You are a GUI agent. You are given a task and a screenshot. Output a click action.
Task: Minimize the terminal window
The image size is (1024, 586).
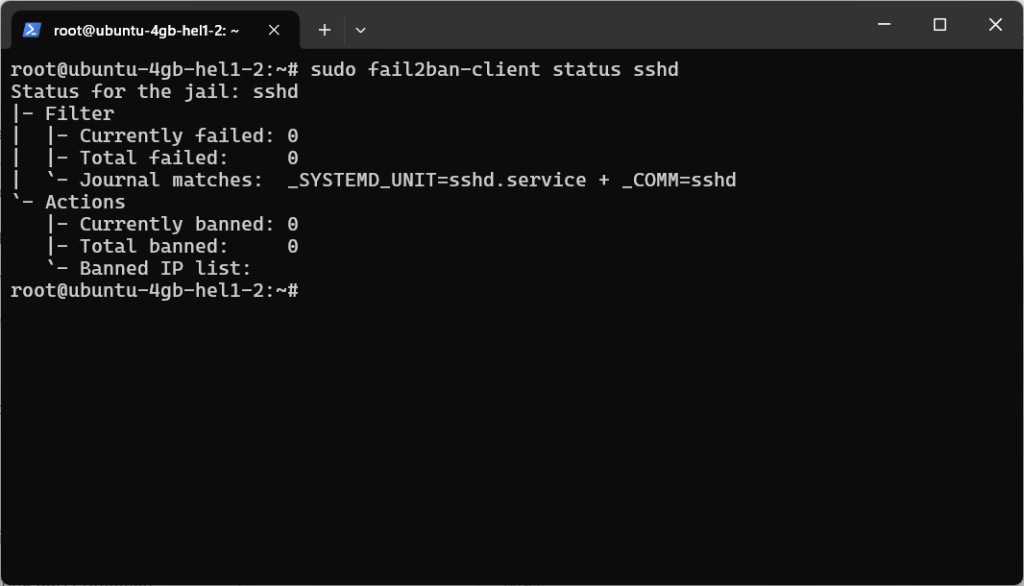884,25
